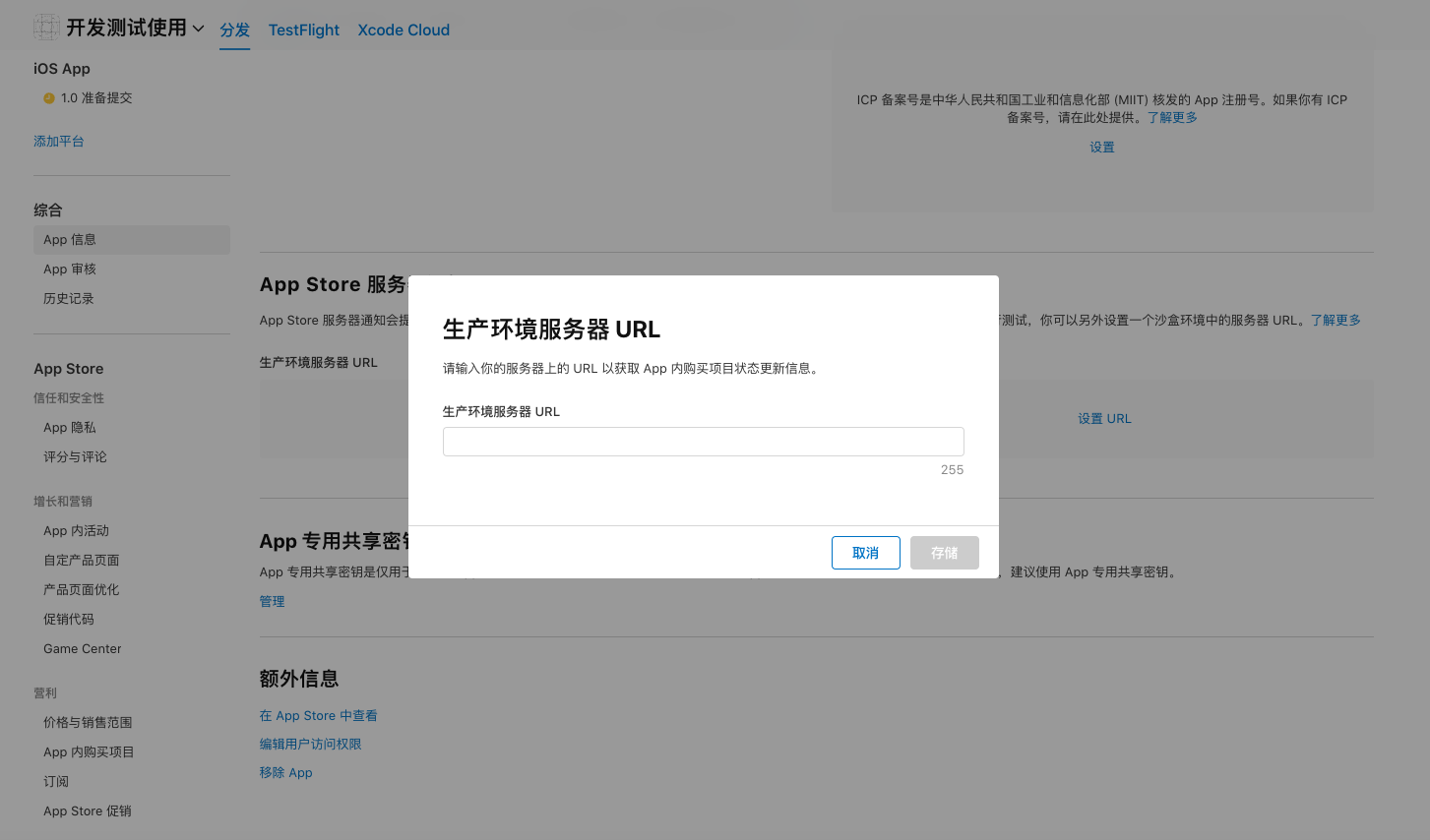This screenshot has height=840, width=1430.
Task: Open the Xcode Cloud tab
Action: click(x=404, y=30)
